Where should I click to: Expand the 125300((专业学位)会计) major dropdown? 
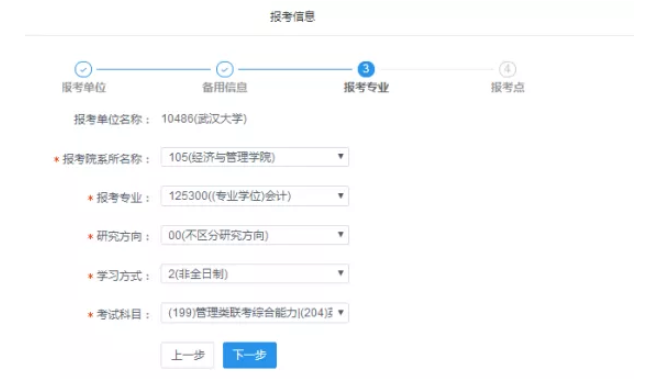coord(255,196)
